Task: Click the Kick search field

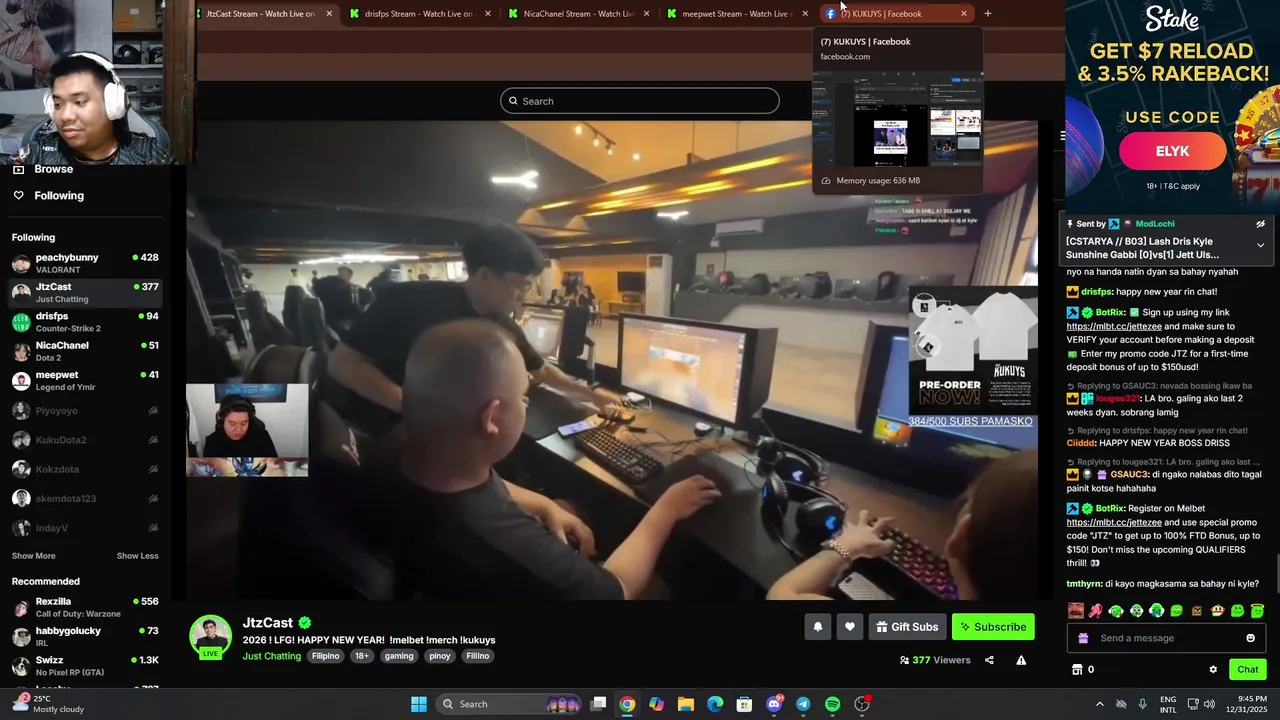Action: (x=640, y=101)
